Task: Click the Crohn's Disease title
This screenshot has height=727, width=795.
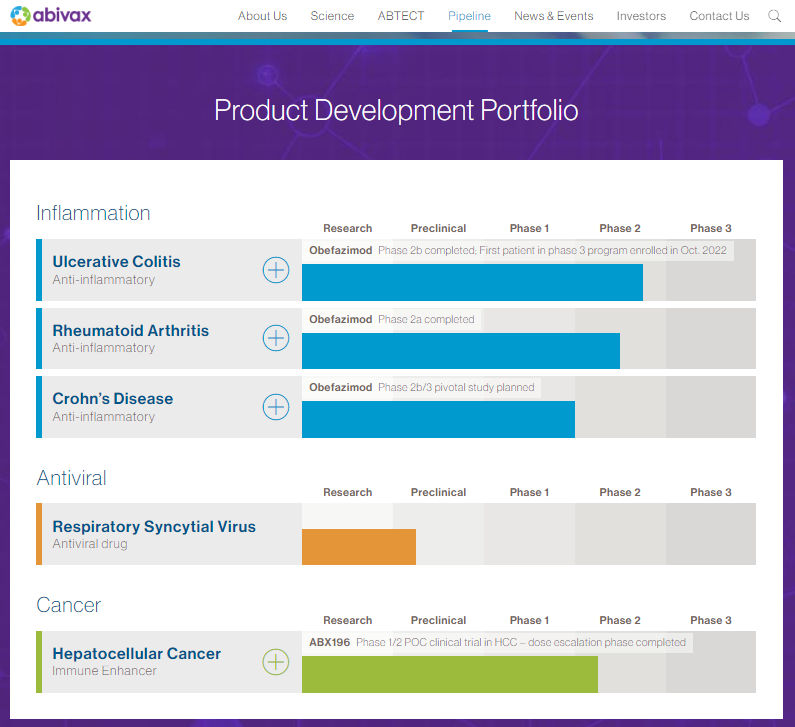Action: pyautogui.click(x=113, y=398)
